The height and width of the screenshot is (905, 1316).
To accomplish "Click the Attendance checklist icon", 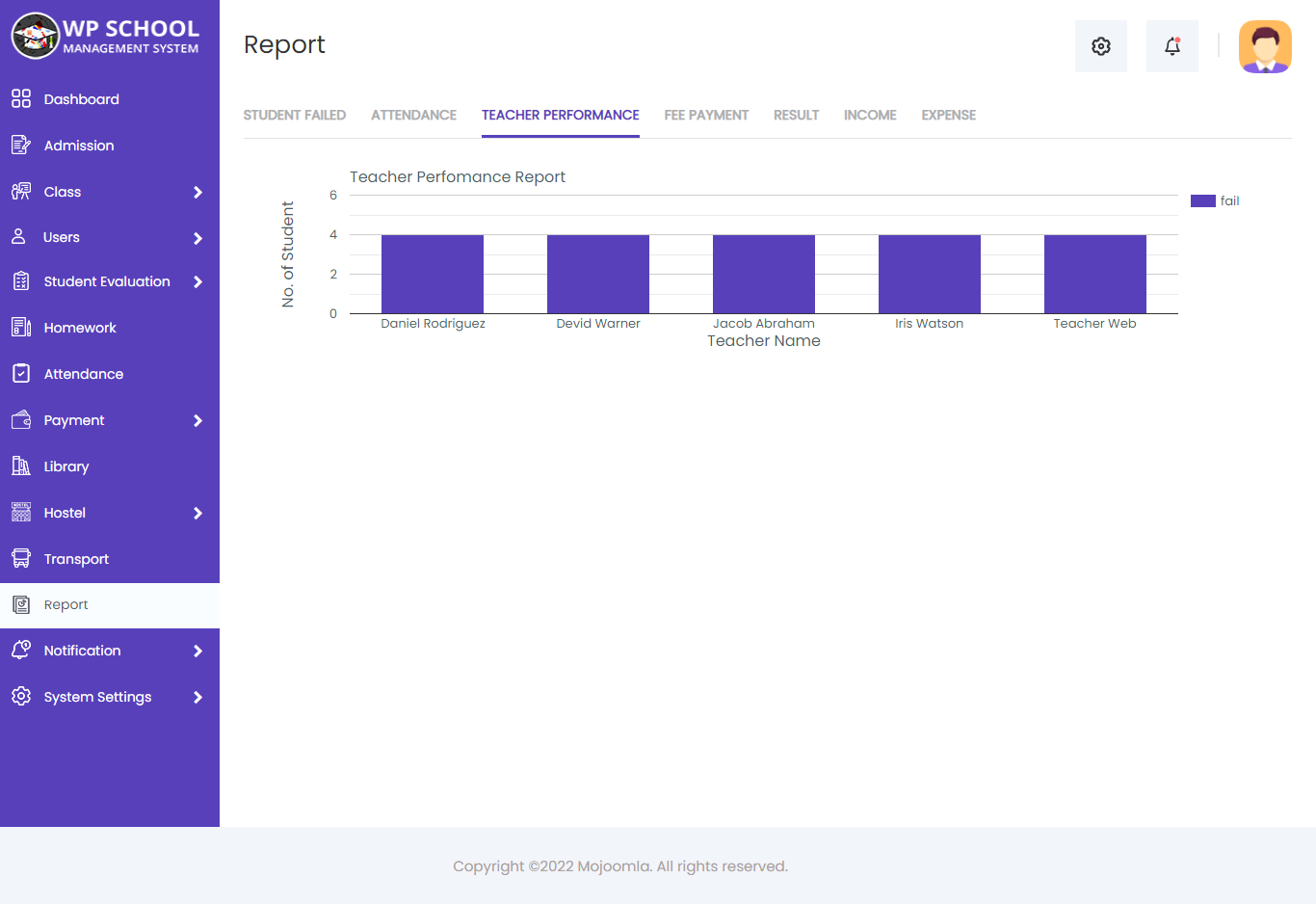I will coord(21,373).
